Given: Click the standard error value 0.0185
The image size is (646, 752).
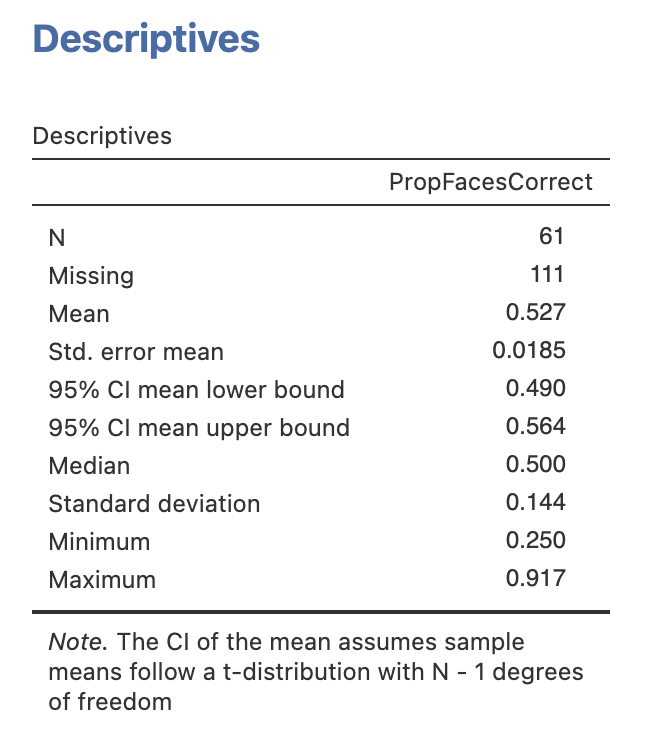Looking at the screenshot, I should click(x=529, y=350).
